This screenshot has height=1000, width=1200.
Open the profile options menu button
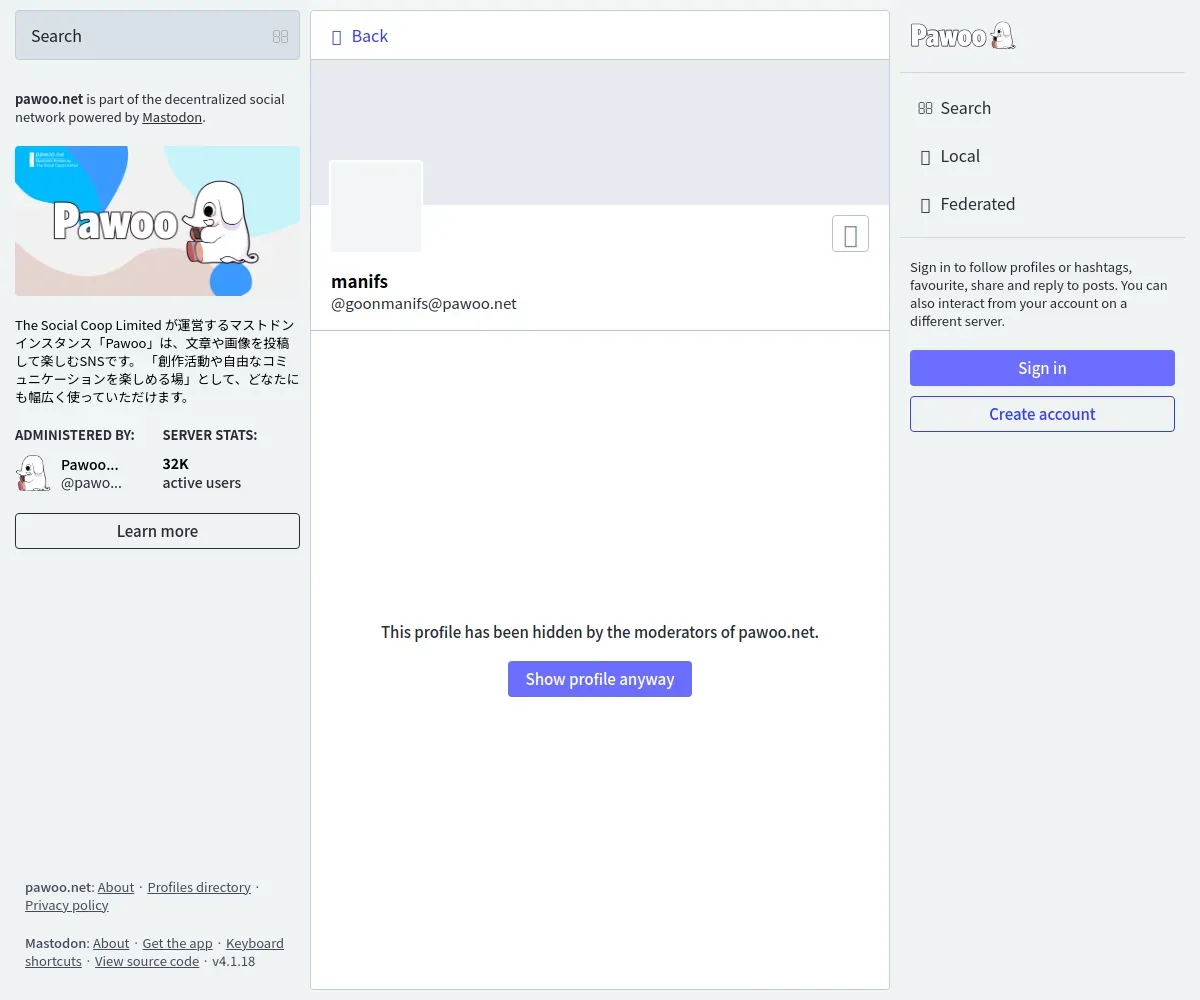pyautogui.click(x=850, y=234)
